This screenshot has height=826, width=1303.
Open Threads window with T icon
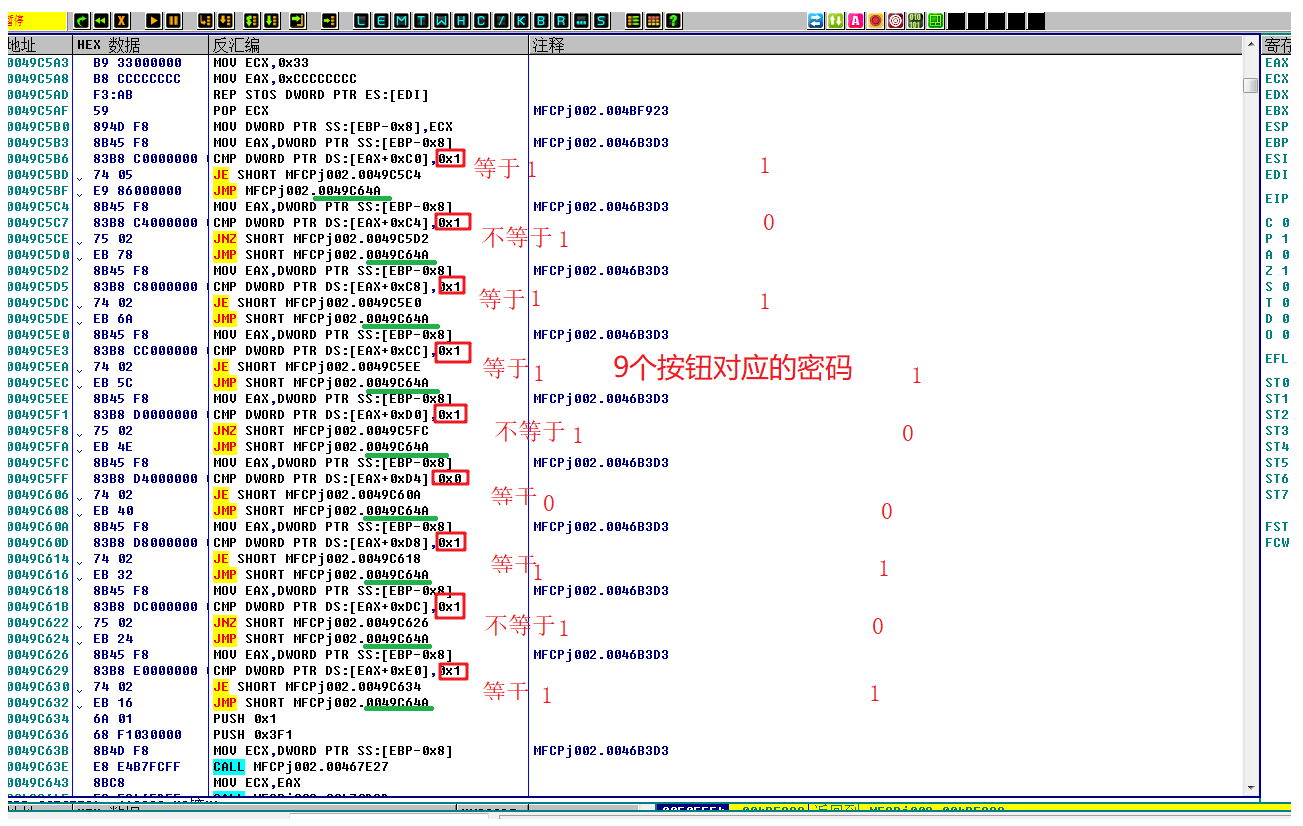422,20
